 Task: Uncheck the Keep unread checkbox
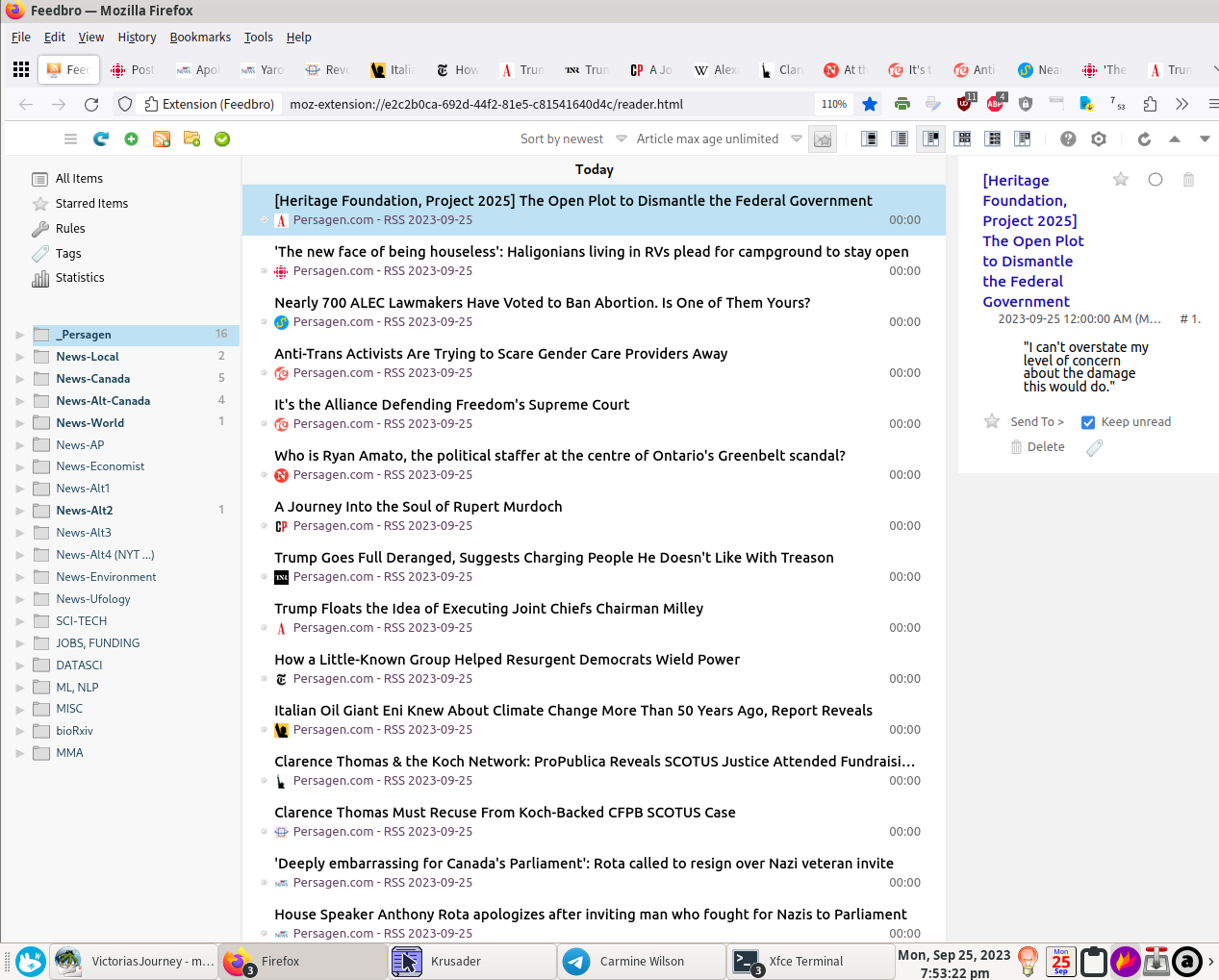click(1088, 422)
